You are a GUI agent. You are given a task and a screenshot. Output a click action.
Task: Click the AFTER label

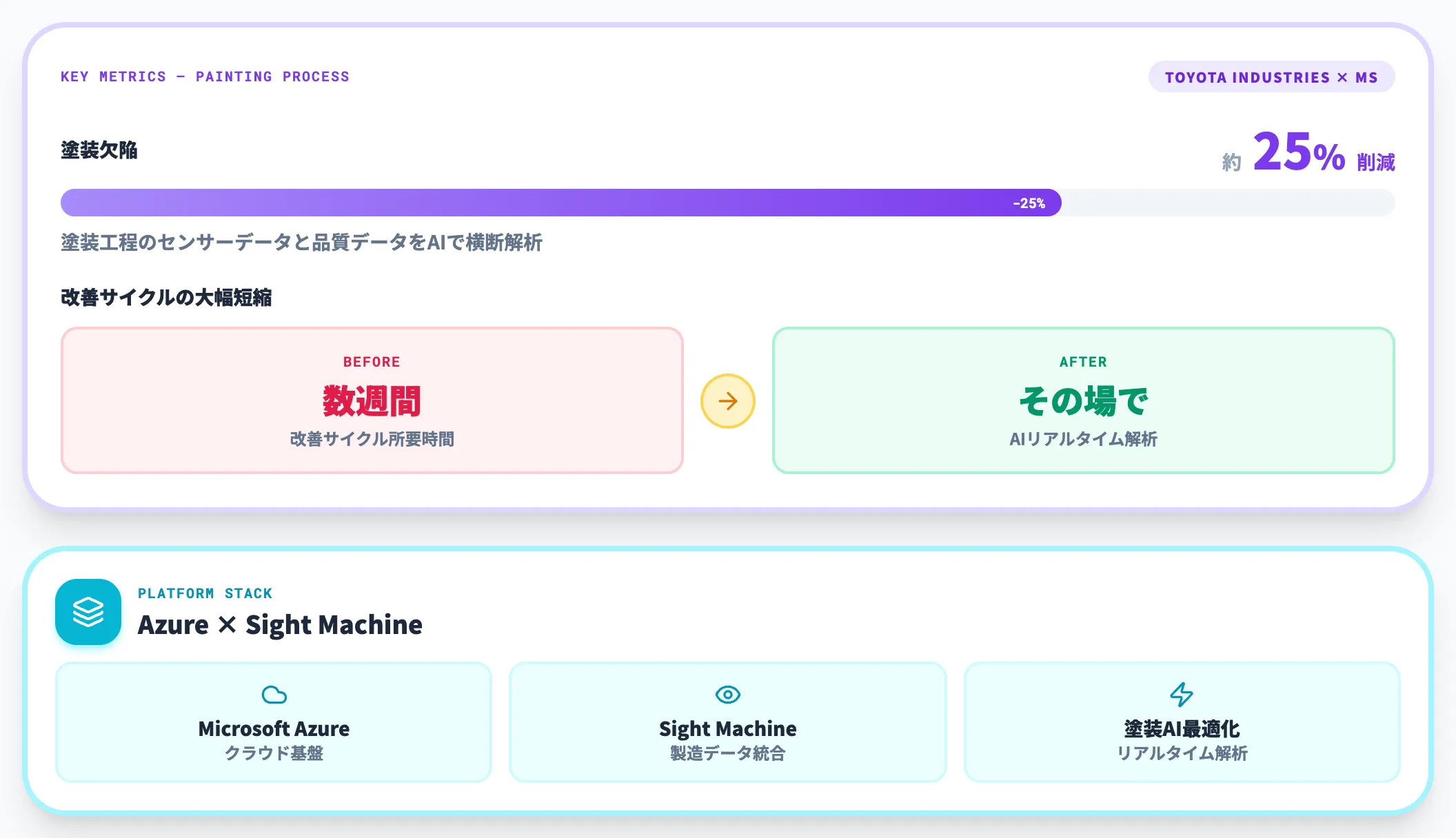pyautogui.click(x=1084, y=362)
